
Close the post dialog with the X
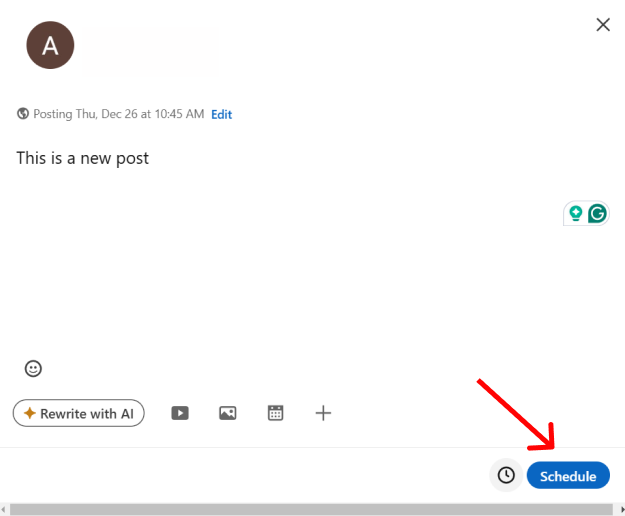coord(603,25)
